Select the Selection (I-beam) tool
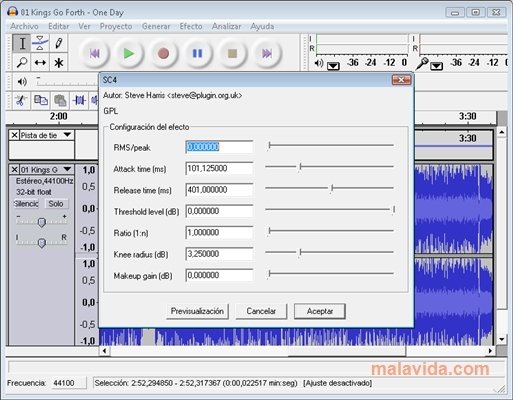 (22, 43)
